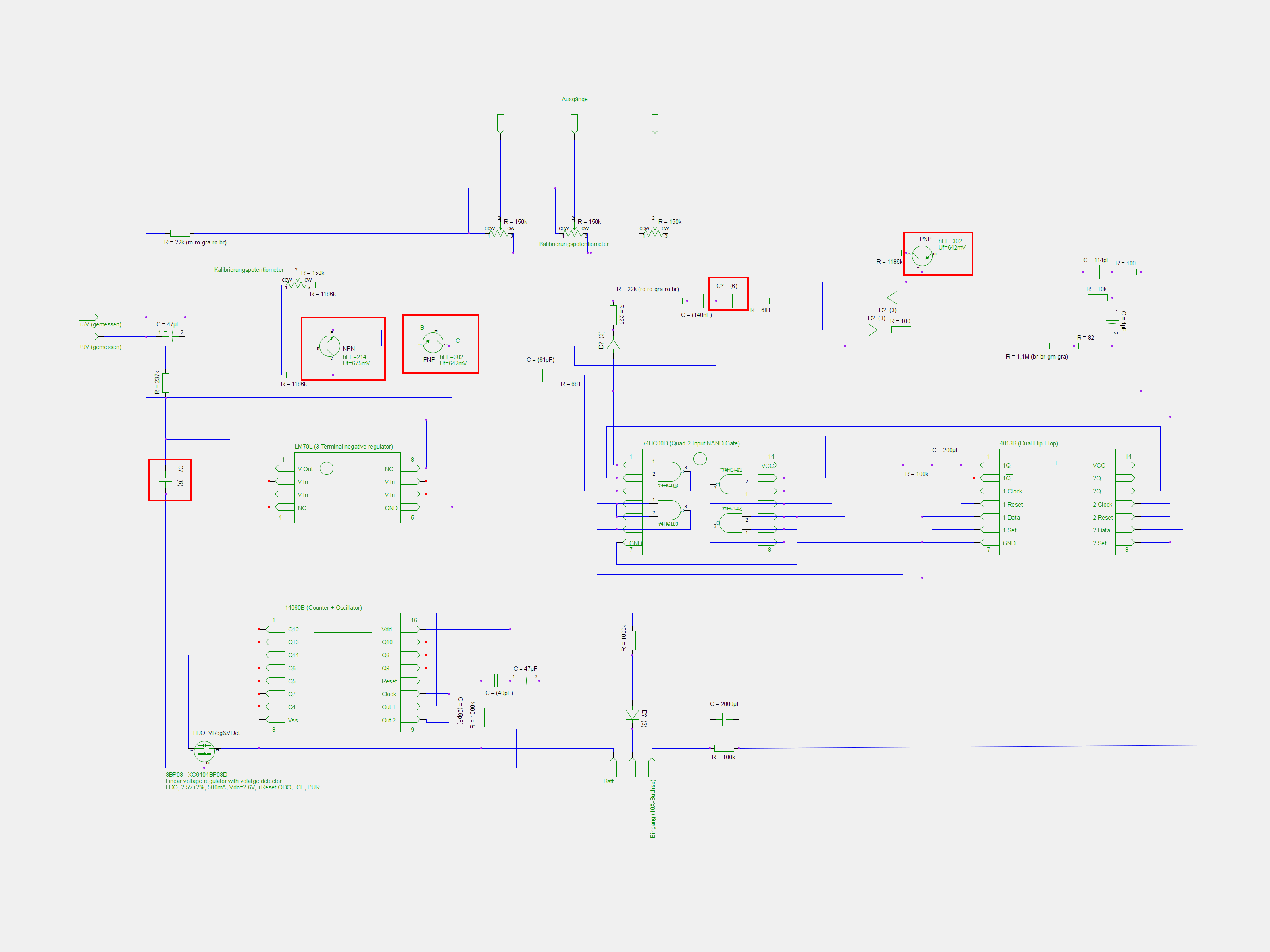
Task: Select the C = 200µF capacitor symbol
Action: point(946,465)
